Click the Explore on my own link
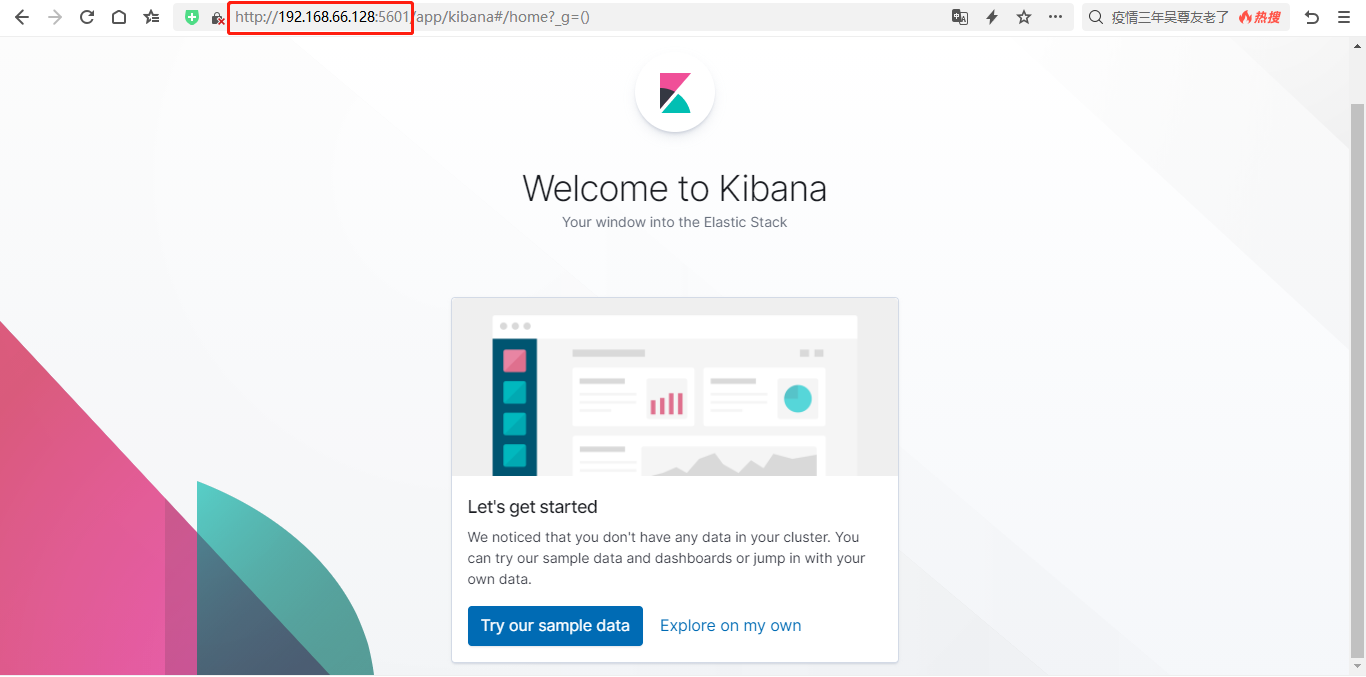1366x677 pixels. (731, 626)
